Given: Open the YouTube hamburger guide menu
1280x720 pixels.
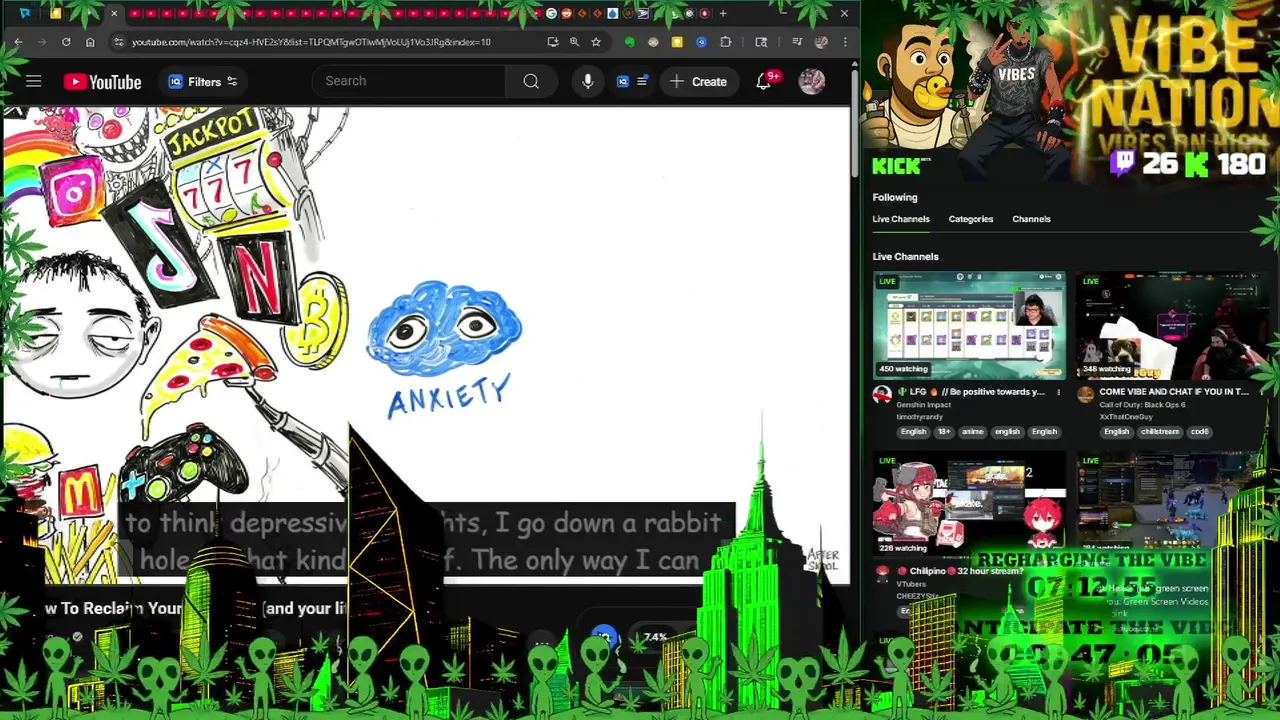Looking at the screenshot, I should coord(33,81).
